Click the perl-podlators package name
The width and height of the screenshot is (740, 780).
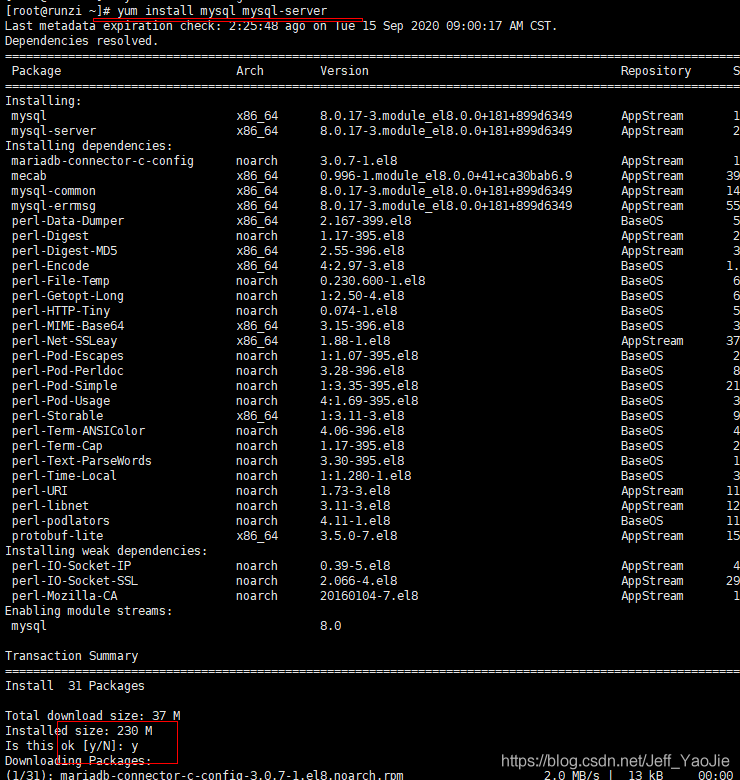[x=61, y=521]
